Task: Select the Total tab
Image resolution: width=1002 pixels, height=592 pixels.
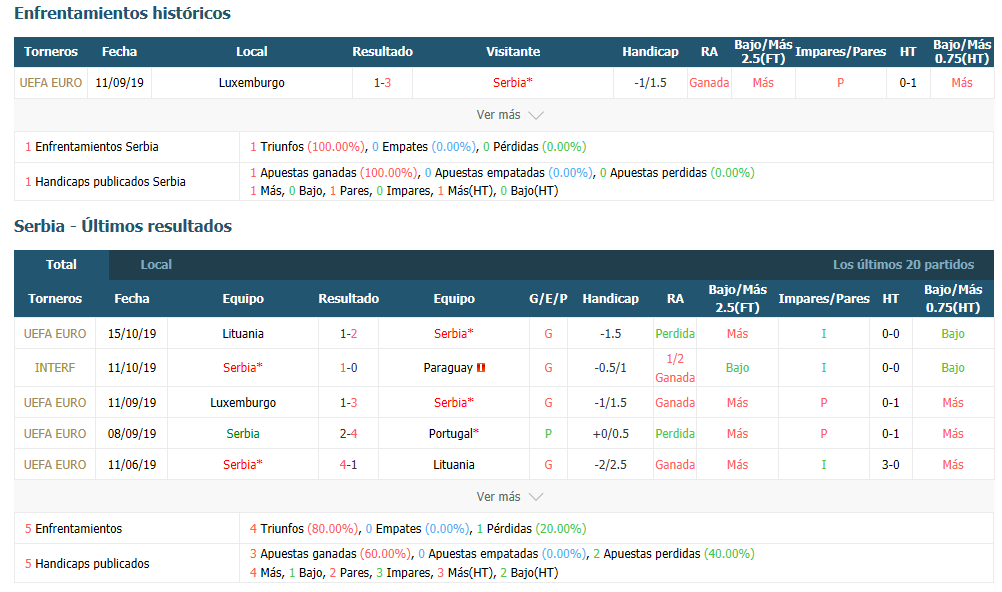Action: click(x=61, y=265)
